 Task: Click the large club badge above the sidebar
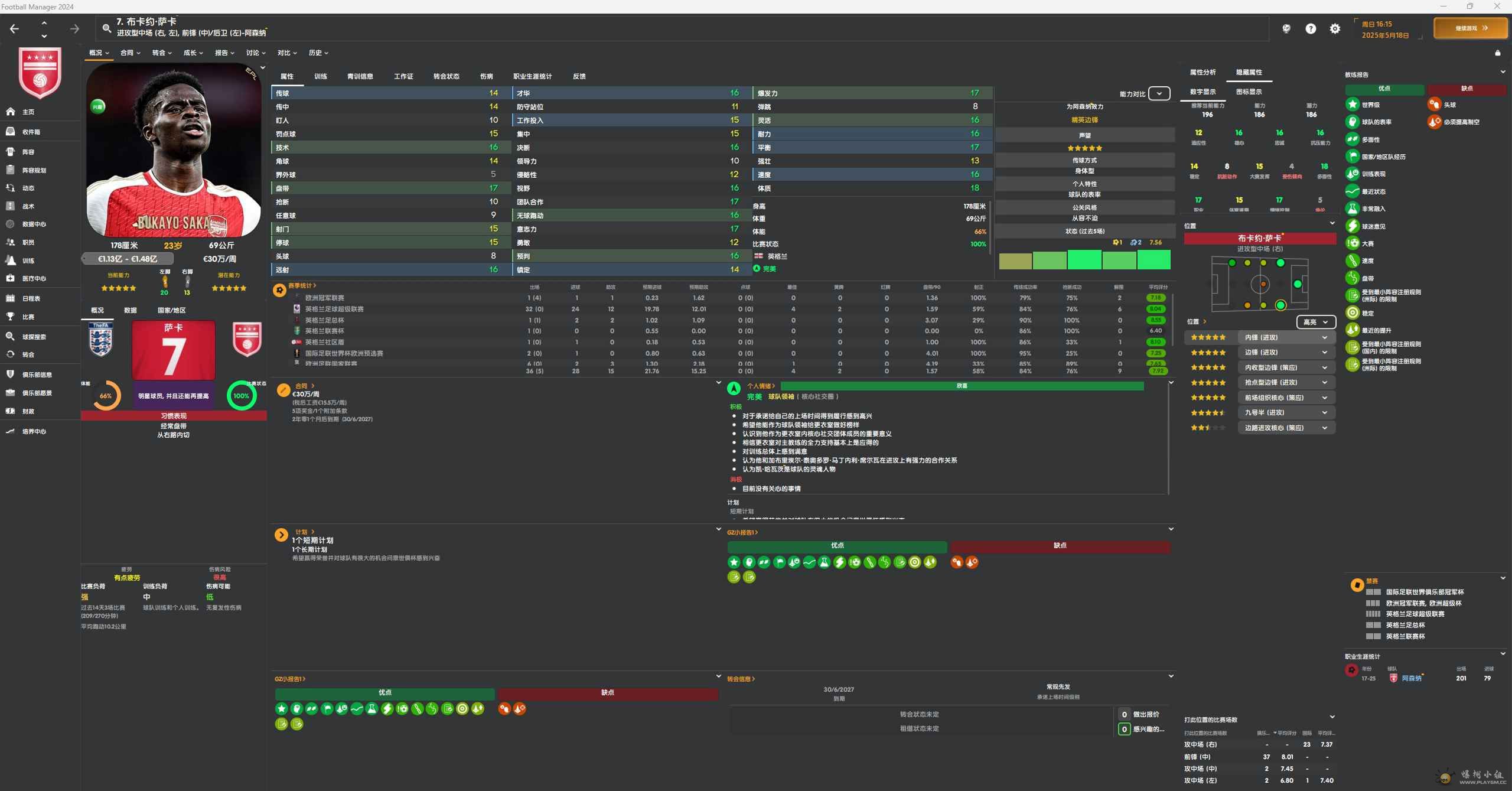point(40,73)
